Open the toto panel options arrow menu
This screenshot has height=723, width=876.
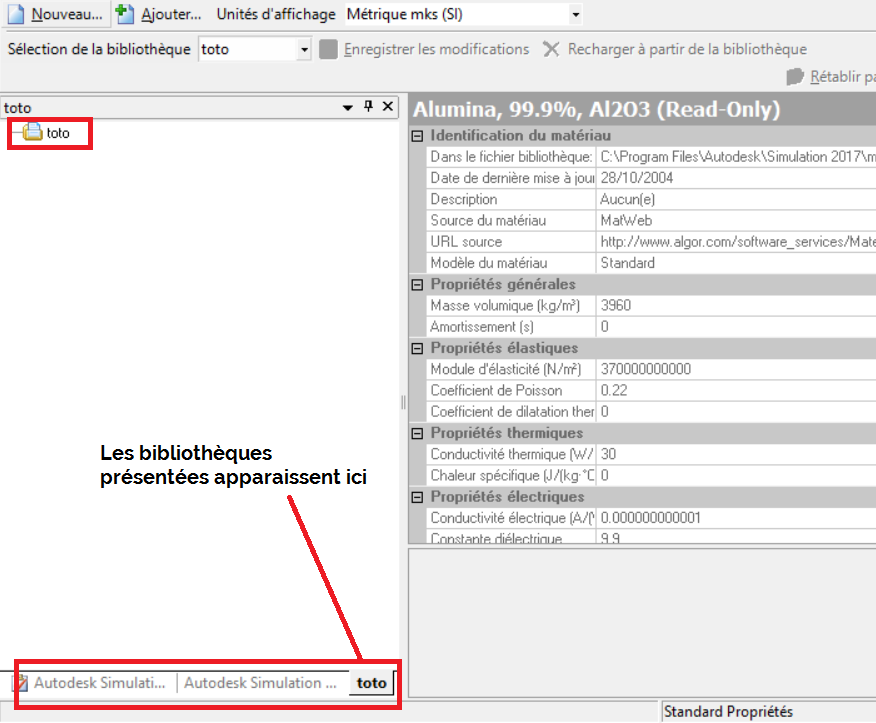point(348,107)
